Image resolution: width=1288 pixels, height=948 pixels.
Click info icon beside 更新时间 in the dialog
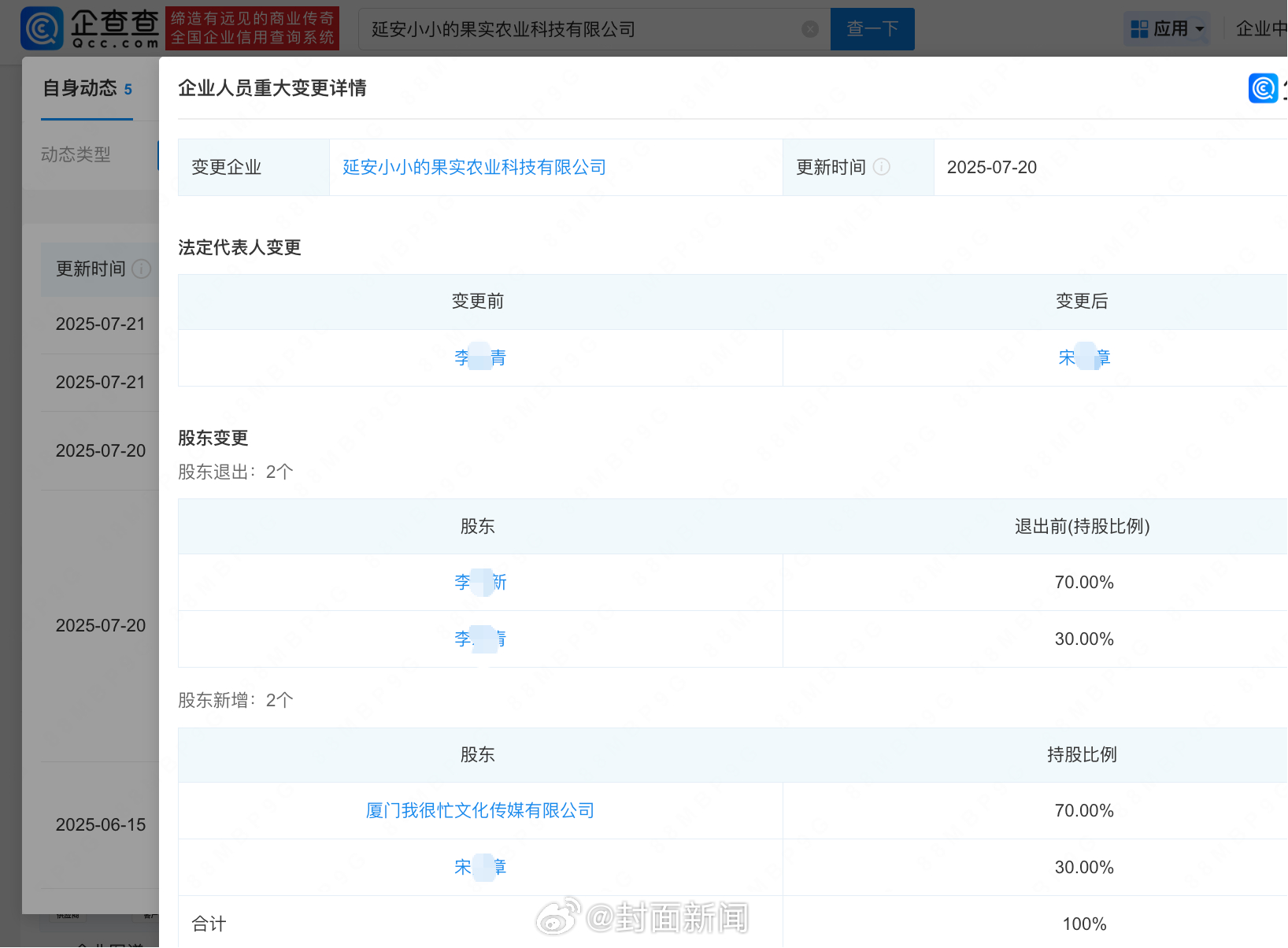pos(882,167)
